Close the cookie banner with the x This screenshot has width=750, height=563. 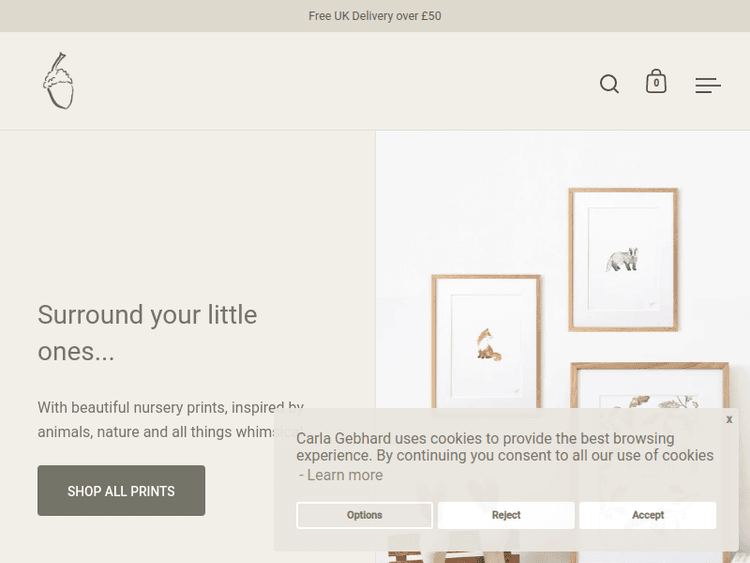pos(729,419)
